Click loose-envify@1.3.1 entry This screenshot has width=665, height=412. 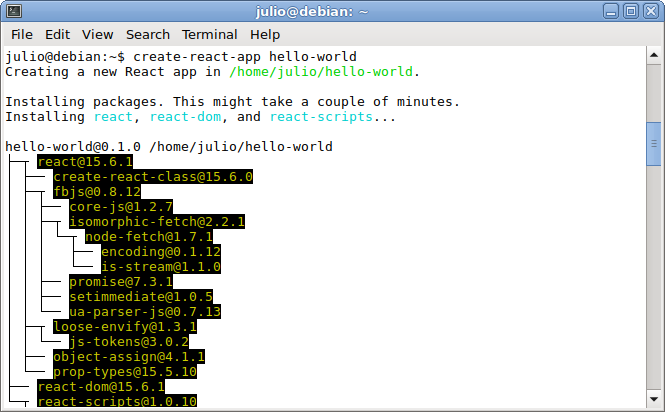pos(125,327)
